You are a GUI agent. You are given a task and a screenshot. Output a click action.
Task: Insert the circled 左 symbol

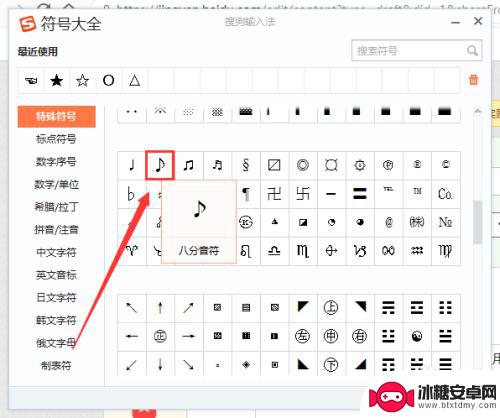click(x=303, y=336)
